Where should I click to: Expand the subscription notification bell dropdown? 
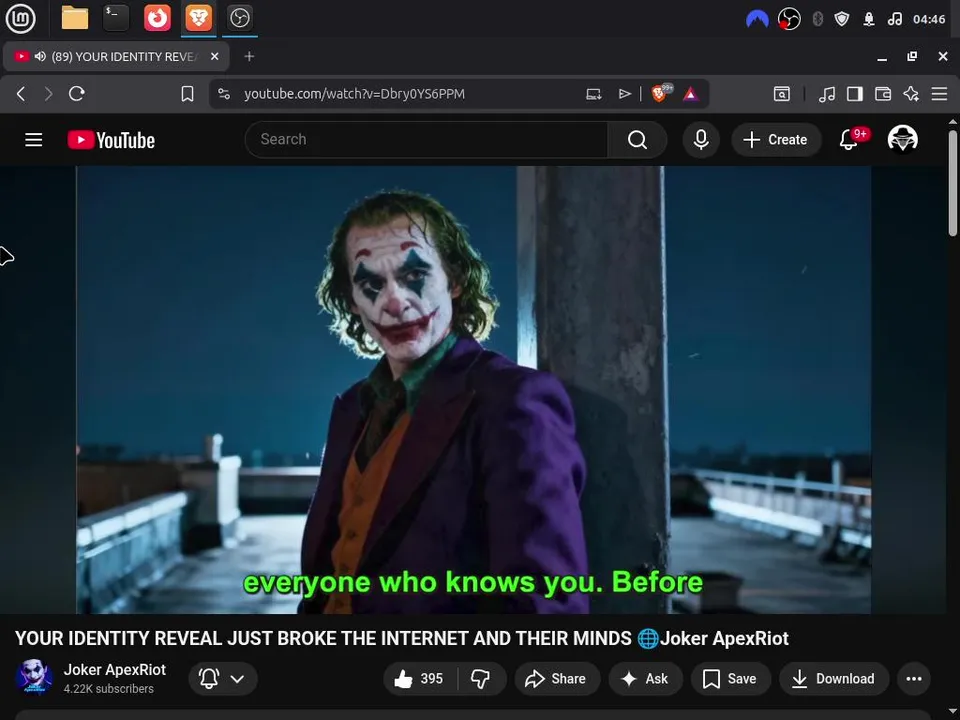pos(222,678)
